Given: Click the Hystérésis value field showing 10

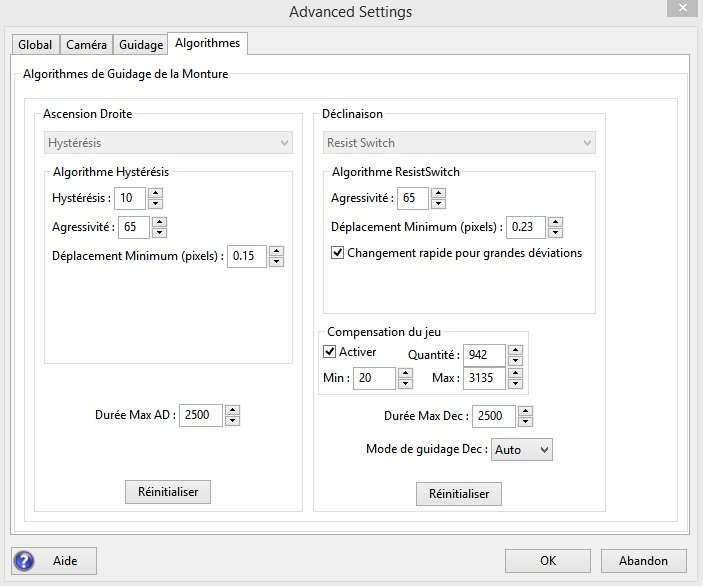Looking at the screenshot, I should (130, 198).
